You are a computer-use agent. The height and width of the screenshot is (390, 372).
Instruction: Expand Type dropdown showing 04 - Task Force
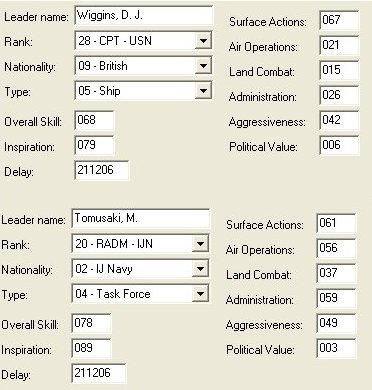140,294
